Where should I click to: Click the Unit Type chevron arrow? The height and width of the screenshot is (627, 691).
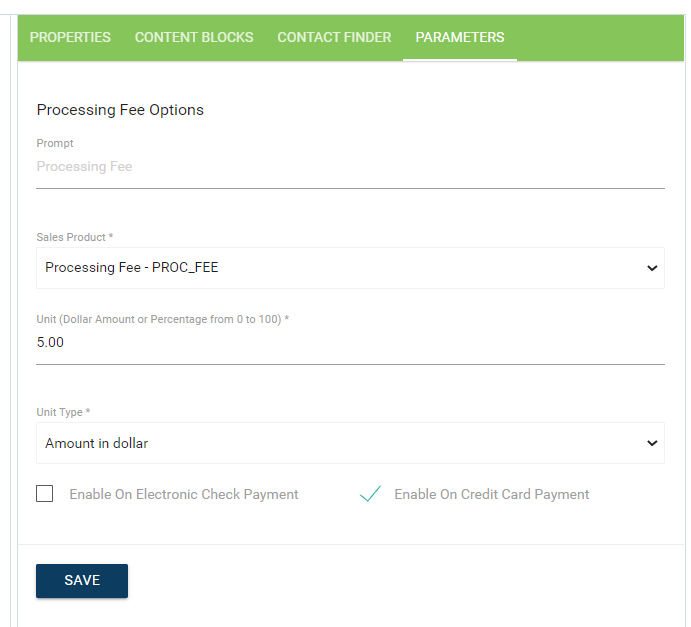point(652,443)
